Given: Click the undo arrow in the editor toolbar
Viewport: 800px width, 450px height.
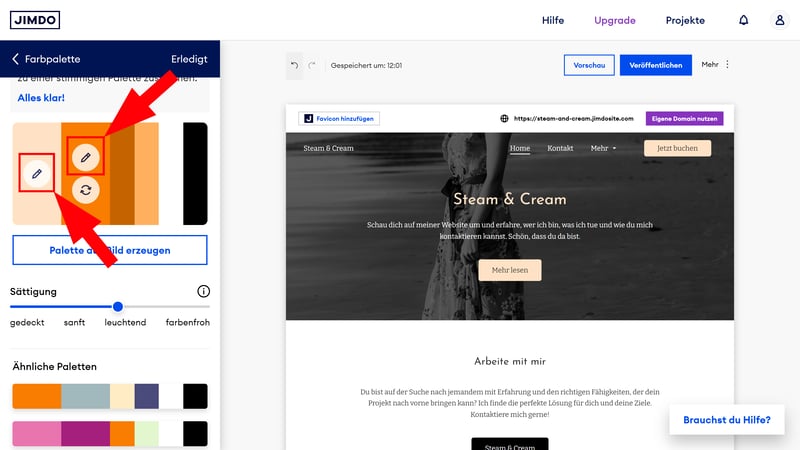Looking at the screenshot, I should (295, 65).
